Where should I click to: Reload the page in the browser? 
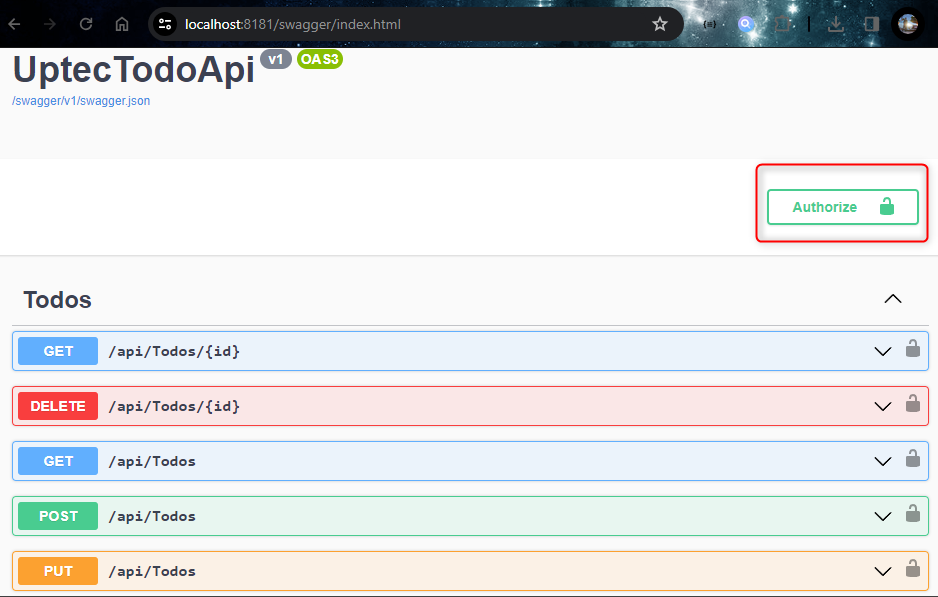(86, 24)
